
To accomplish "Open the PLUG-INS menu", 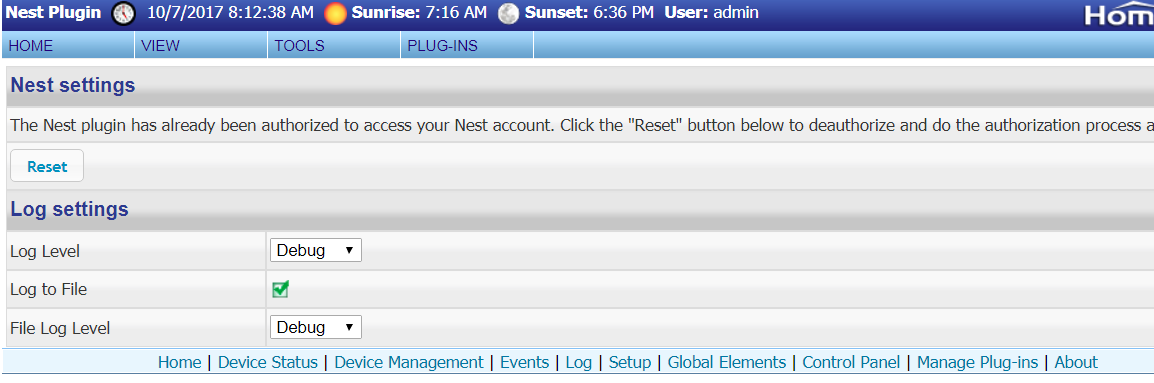I will coord(467,46).
